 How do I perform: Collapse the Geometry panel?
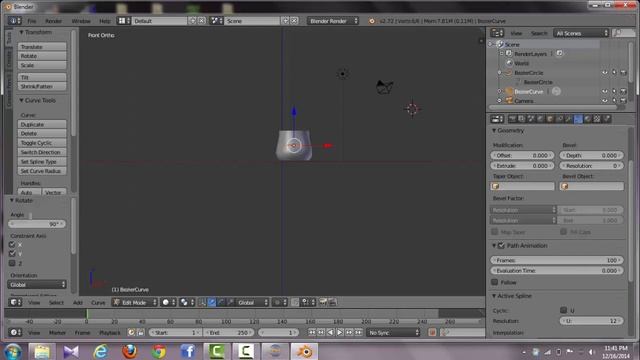point(494,131)
